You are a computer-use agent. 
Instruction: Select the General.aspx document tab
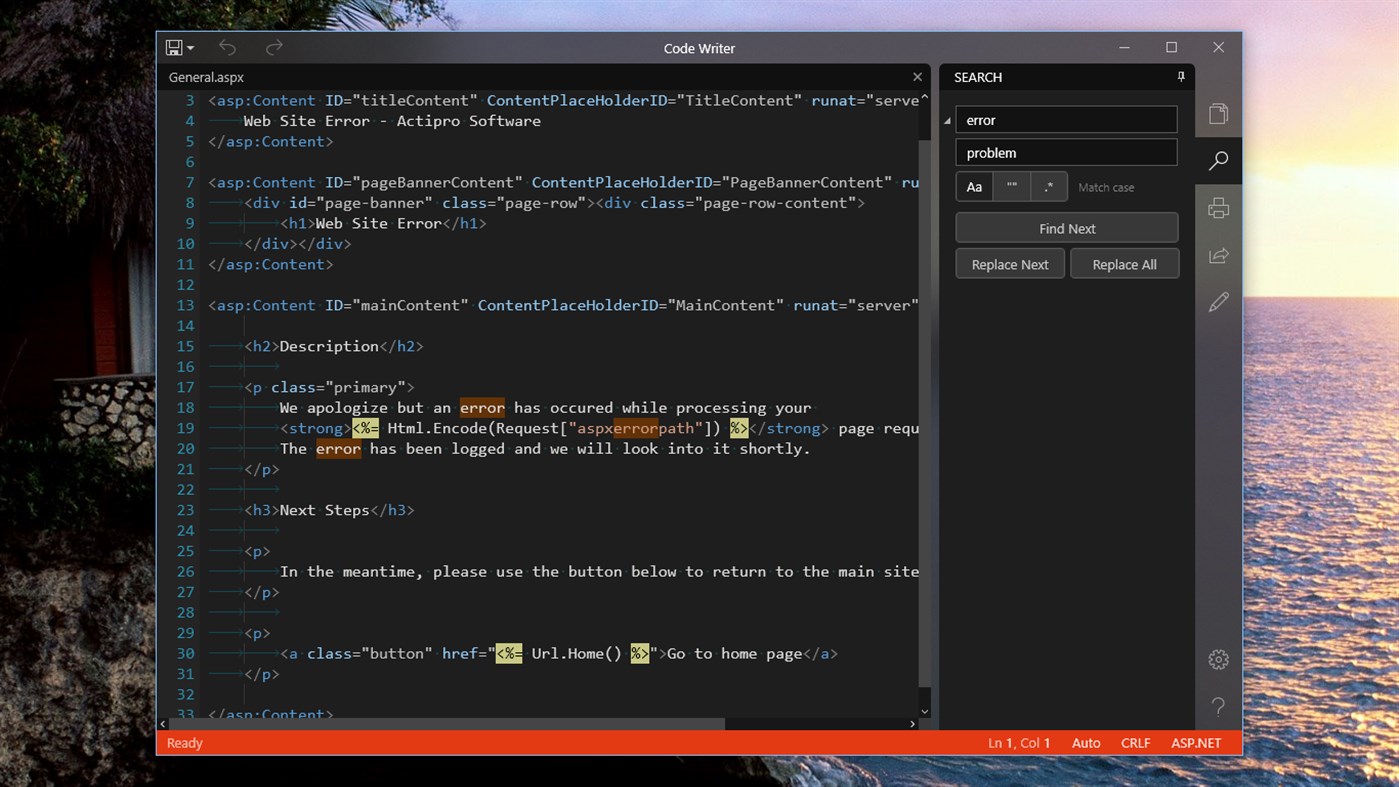206,77
